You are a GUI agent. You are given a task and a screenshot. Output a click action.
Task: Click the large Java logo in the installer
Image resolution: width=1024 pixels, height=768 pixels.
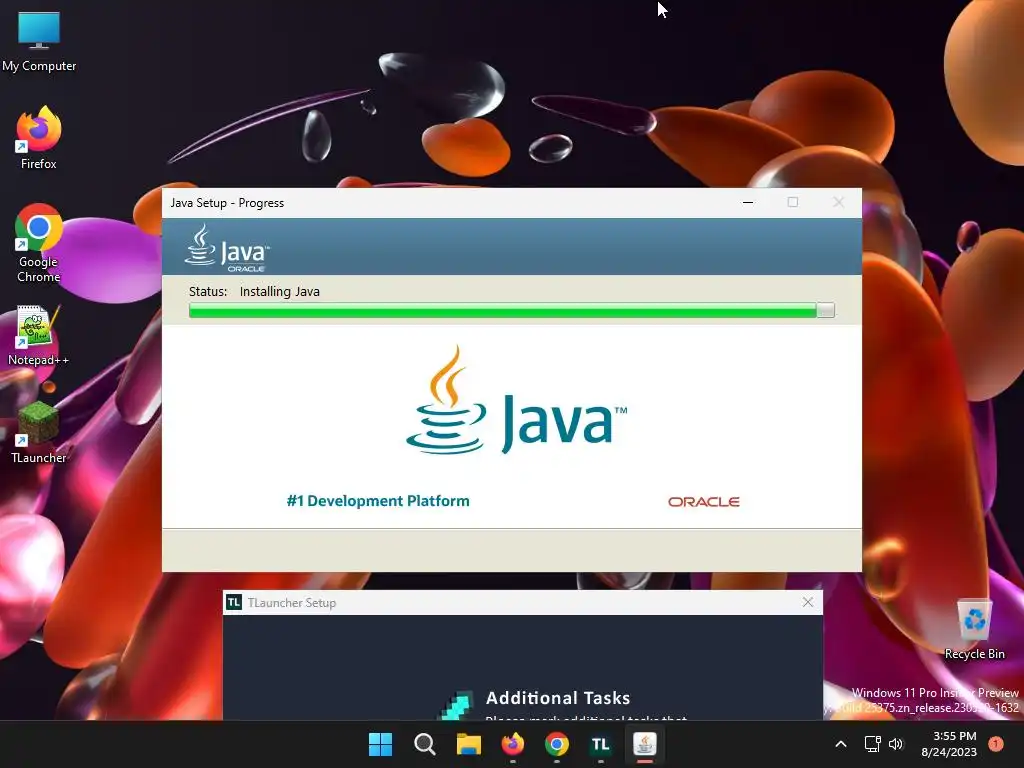517,400
